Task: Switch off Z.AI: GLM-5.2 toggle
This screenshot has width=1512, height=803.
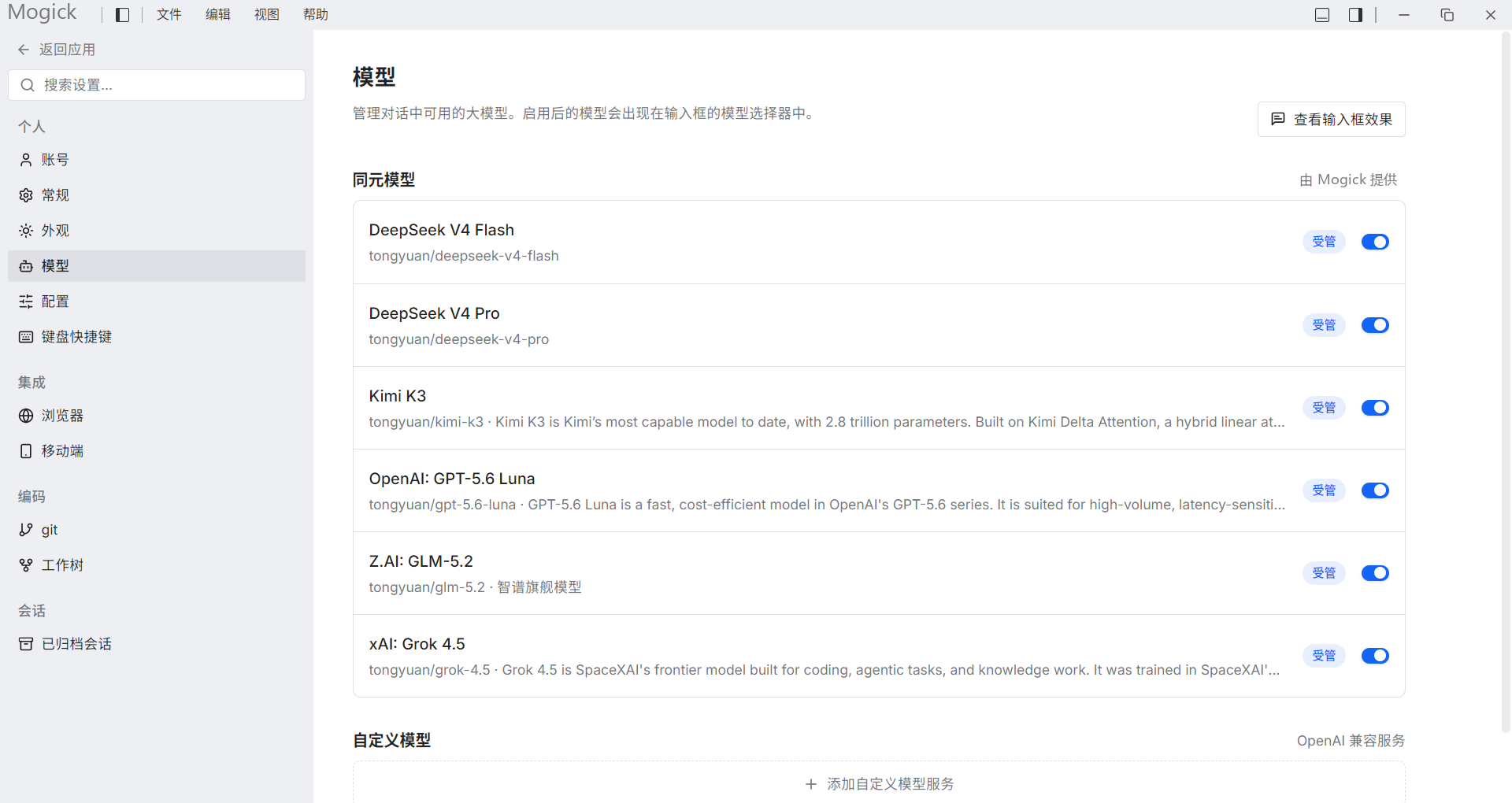Action: point(1375,573)
